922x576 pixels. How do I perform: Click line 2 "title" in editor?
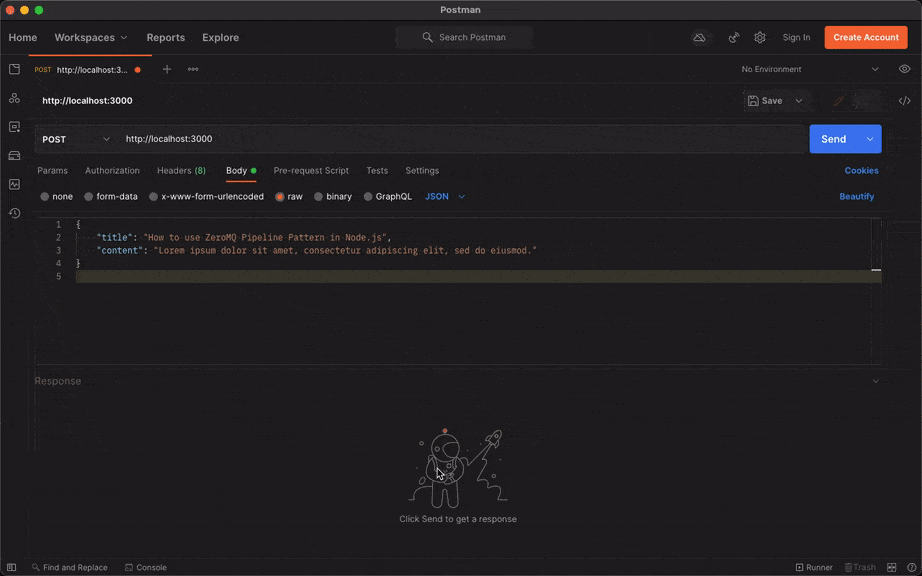pyautogui.click(x=114, y=237)
